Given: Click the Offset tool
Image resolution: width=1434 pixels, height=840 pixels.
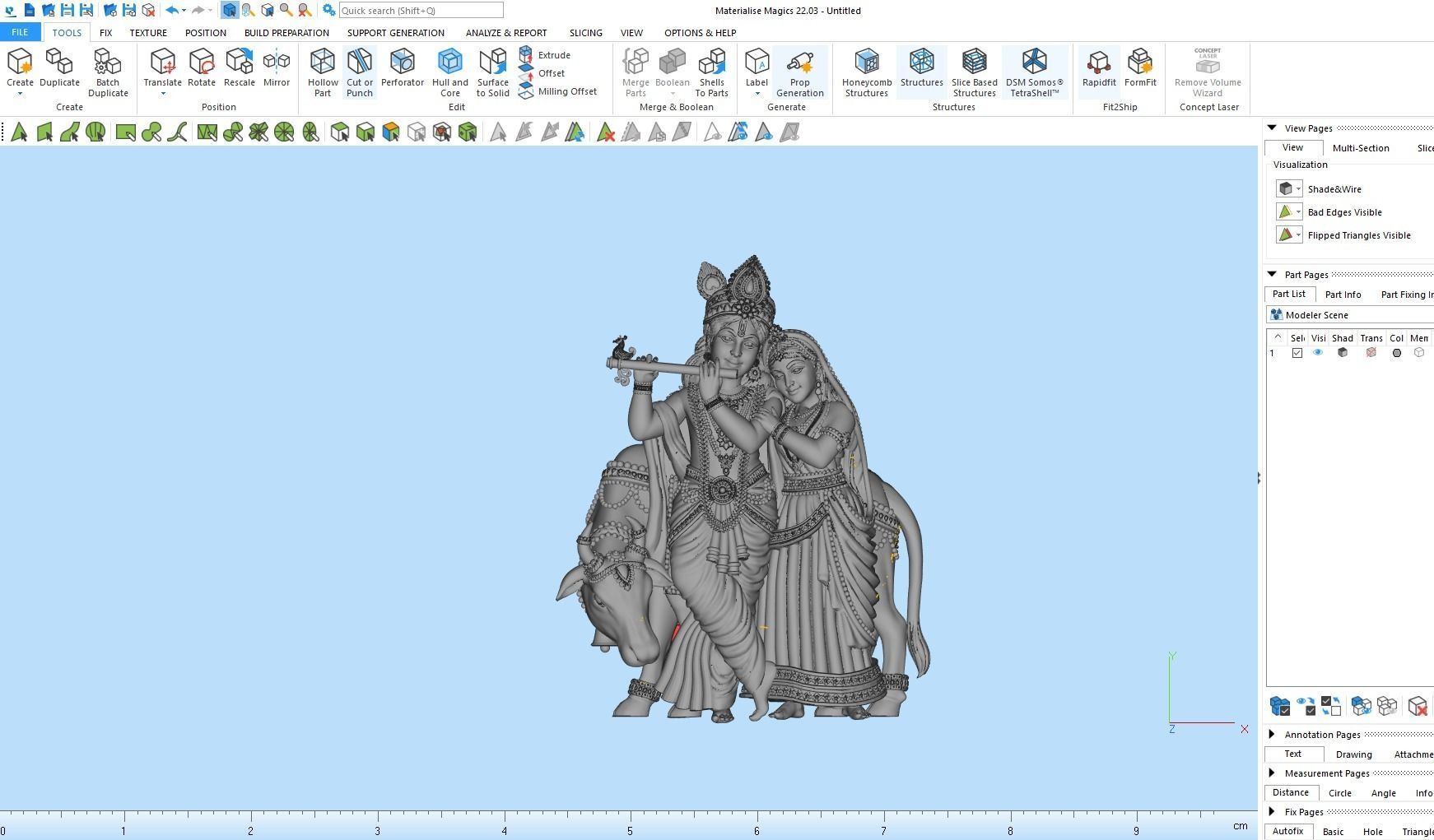Looking at the screenshot, I should point(542,73).
